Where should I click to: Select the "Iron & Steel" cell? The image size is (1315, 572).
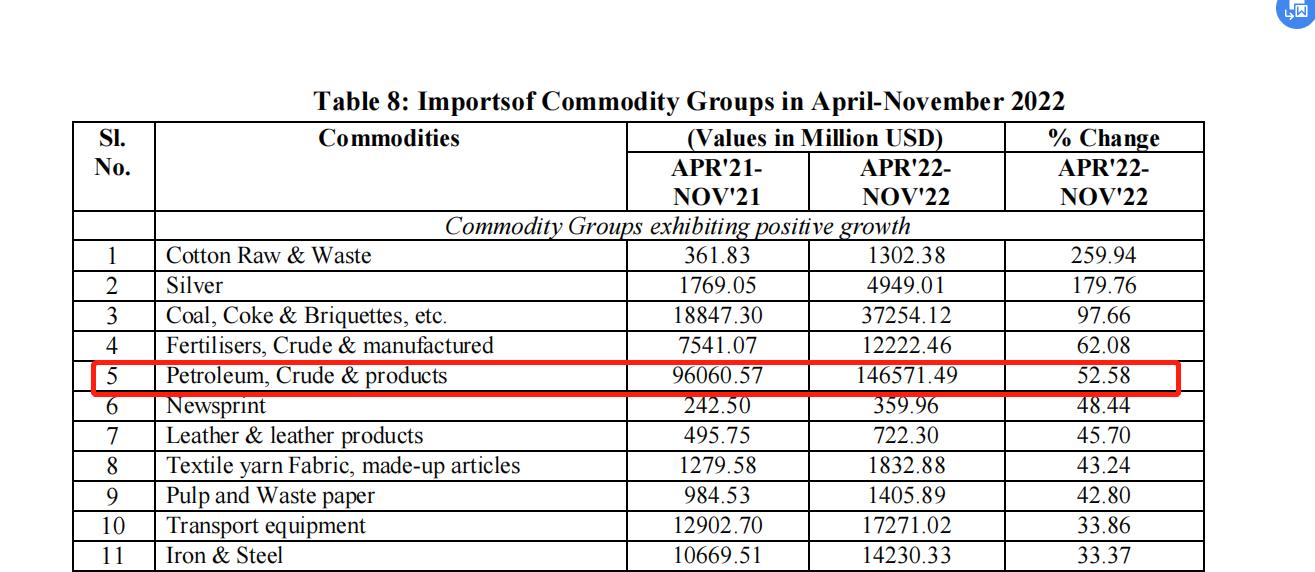[224, 556]
